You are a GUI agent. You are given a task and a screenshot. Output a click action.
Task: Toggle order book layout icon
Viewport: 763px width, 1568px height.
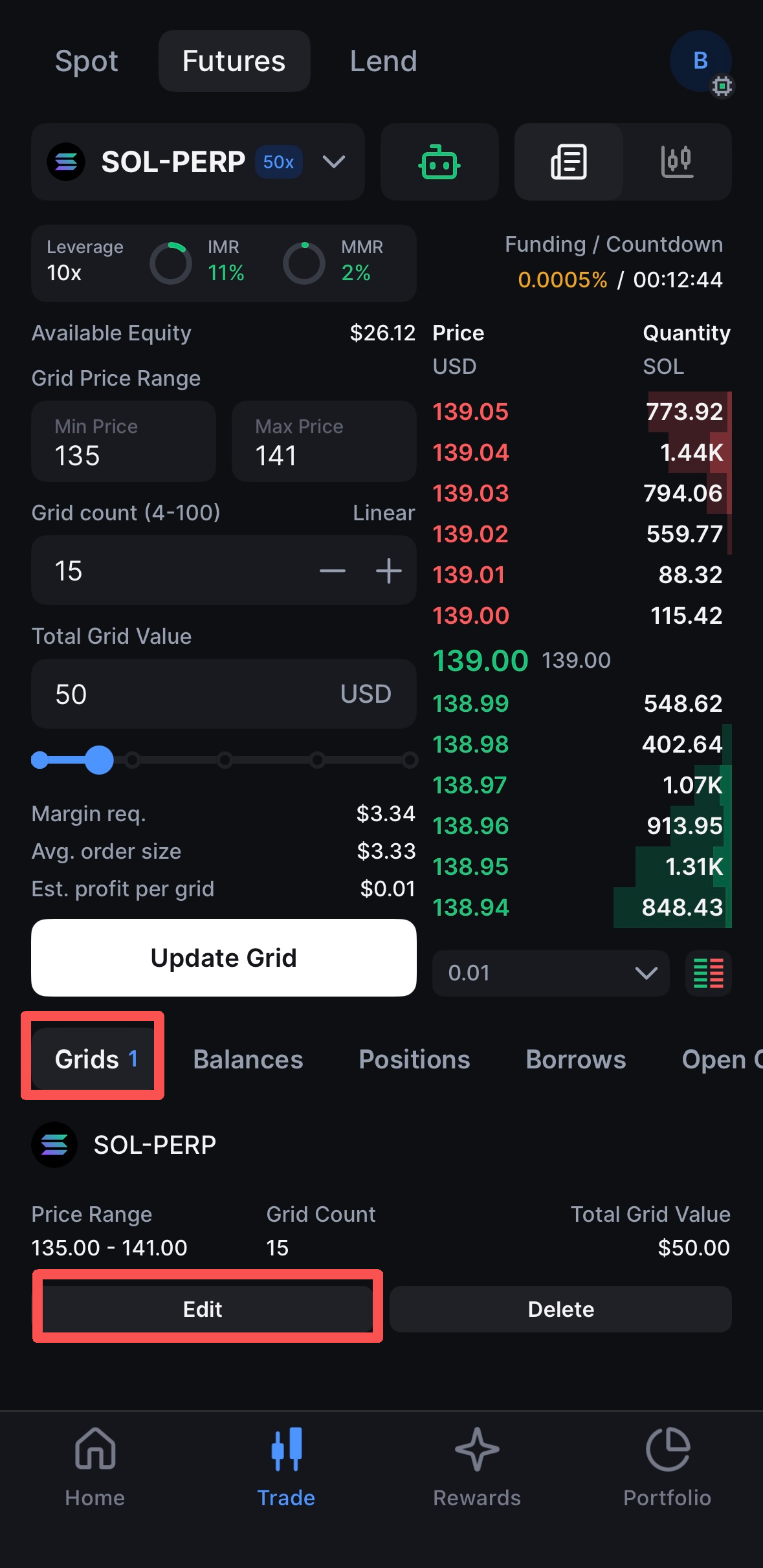click(x=708, y=973)
